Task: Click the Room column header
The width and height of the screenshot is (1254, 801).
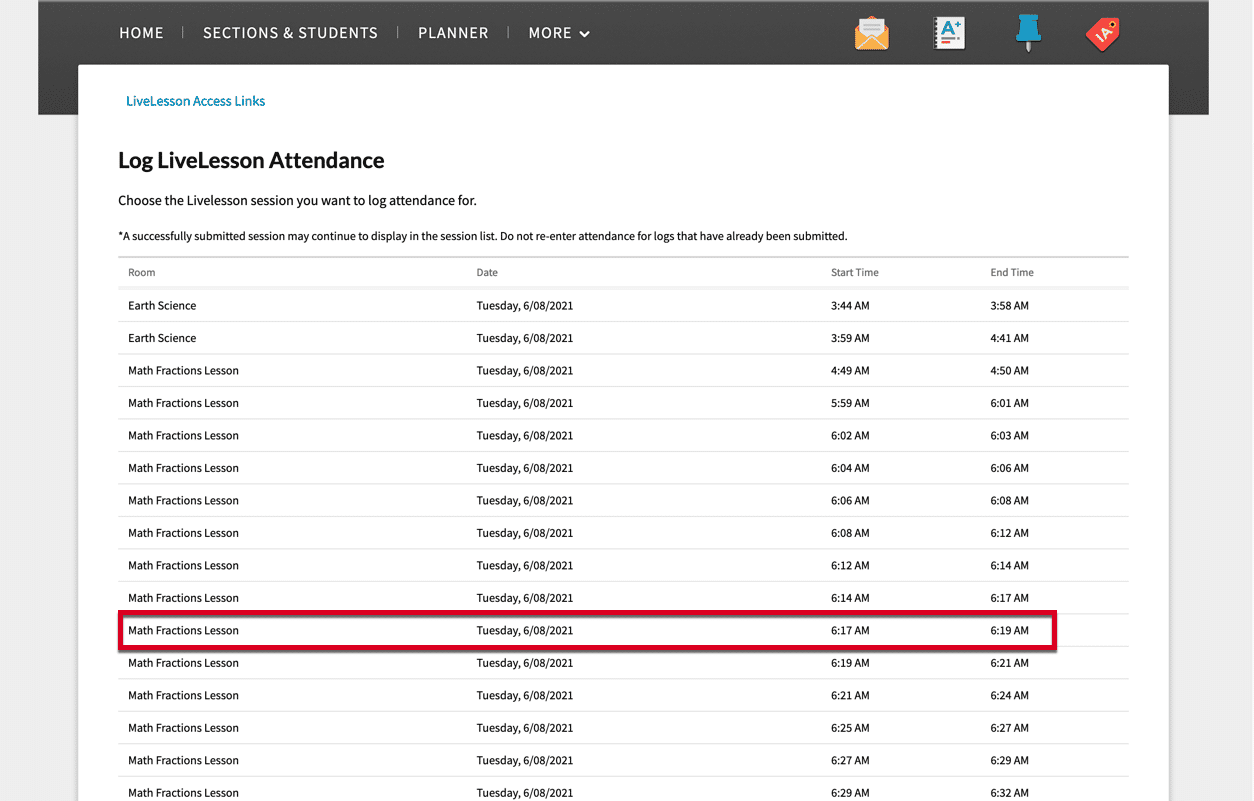Action: [x=141, y=272]
